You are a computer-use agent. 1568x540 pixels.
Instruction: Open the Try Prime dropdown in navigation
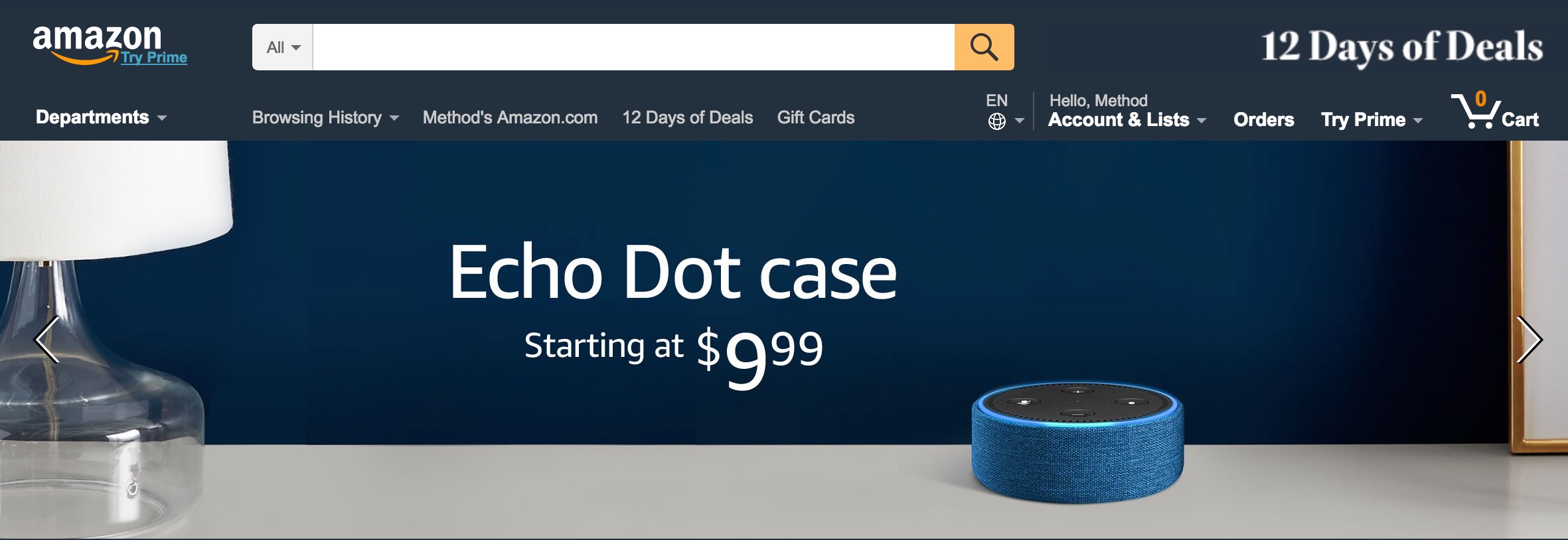[x=1372, y=119]
